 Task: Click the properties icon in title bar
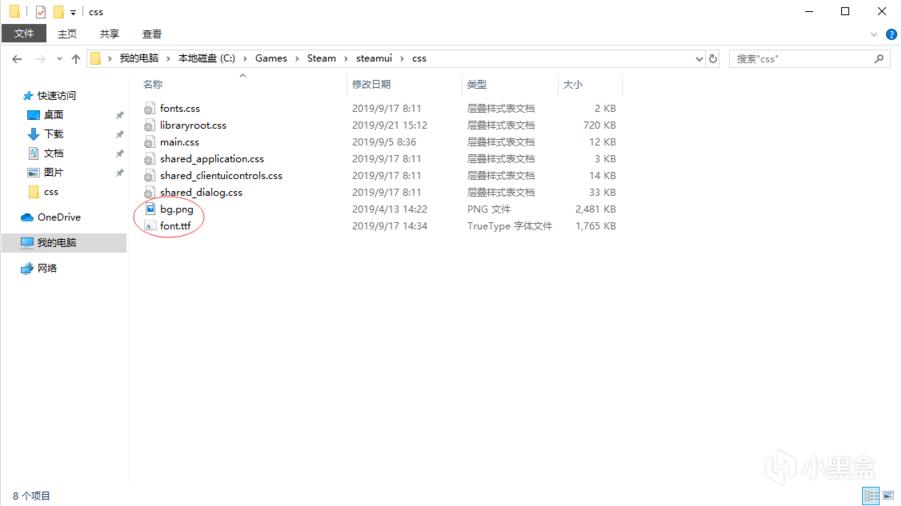(x=40, y=12)
